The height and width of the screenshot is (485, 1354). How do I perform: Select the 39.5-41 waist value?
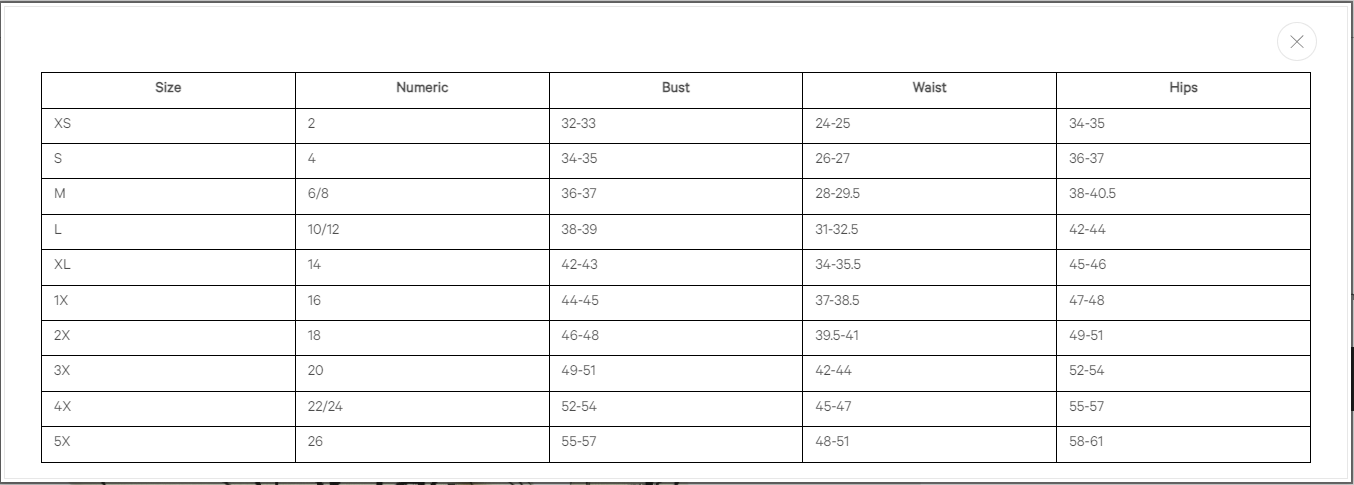(837, 336)
